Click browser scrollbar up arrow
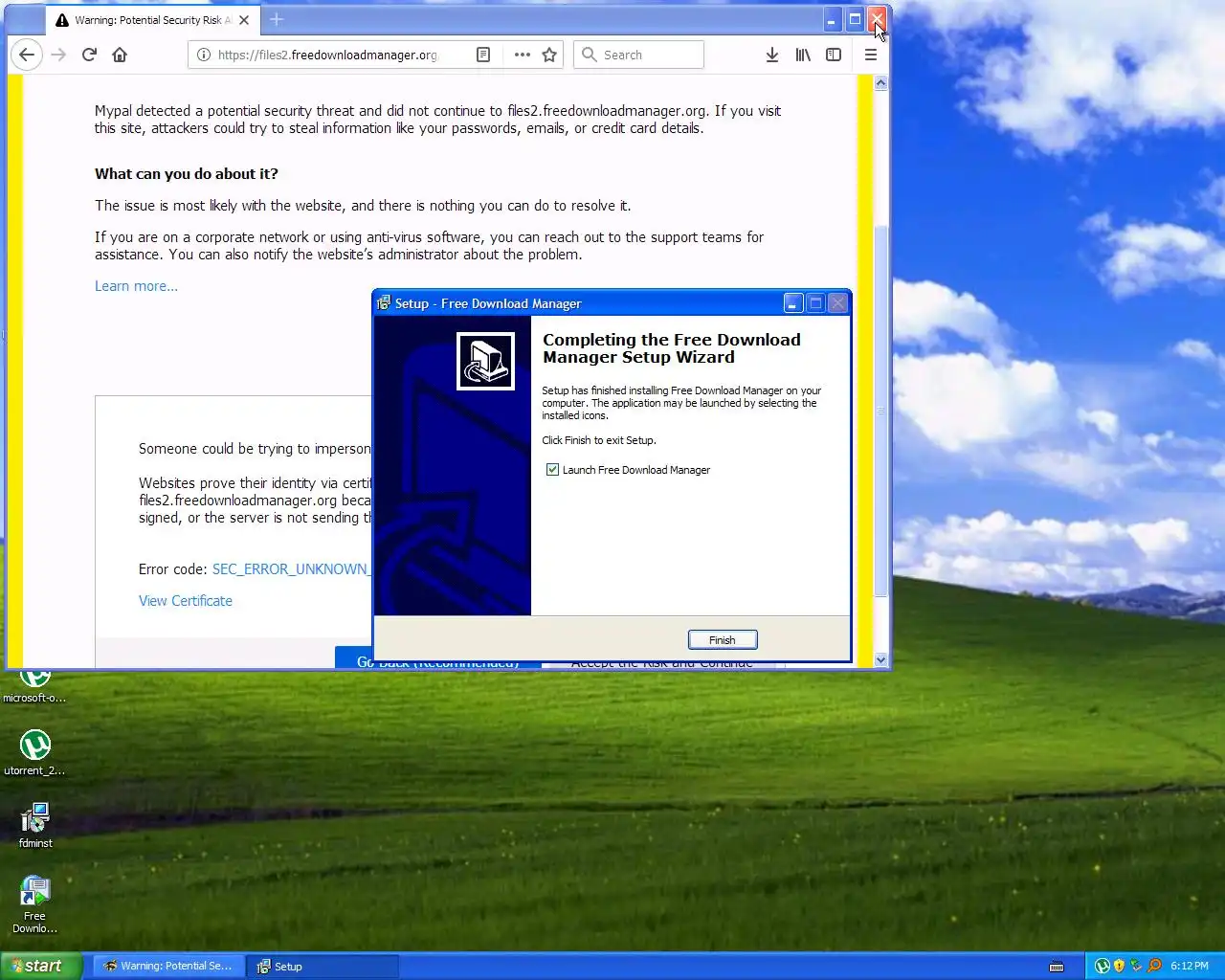This screenshot has width=1225, height=980. [x=880, y=83]
